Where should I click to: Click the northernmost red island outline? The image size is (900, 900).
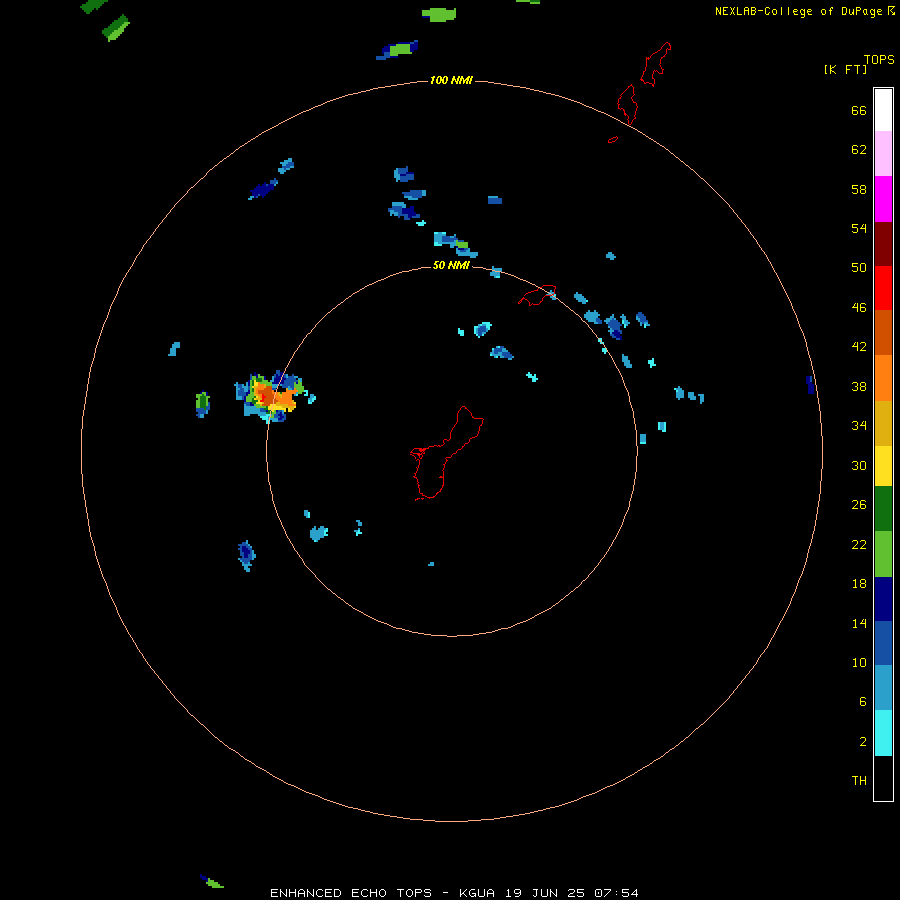655,64
